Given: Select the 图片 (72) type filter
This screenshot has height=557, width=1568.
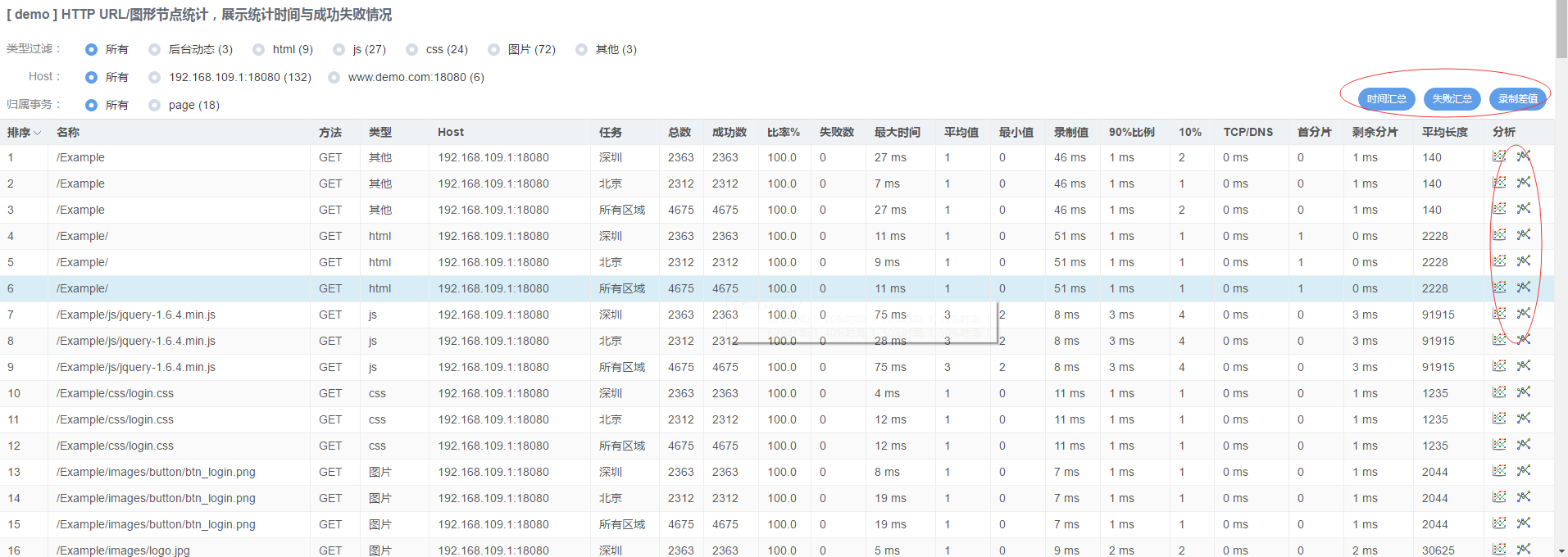Looking at the screenshot, I should click(493, 50).
